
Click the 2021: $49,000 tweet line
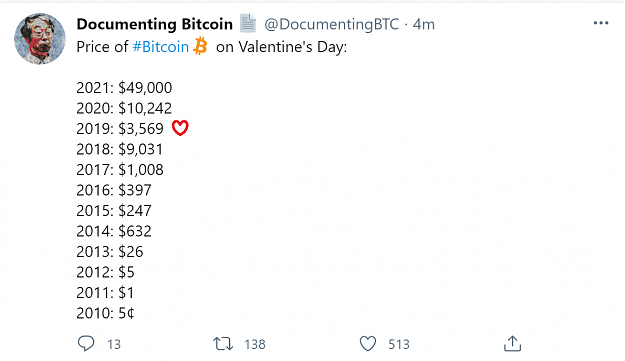[x=124, y=88]
